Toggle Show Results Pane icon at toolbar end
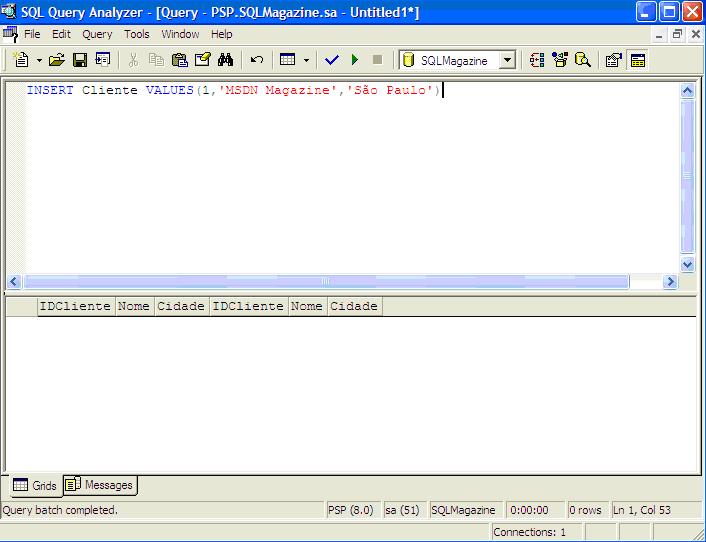The height and width of the screenshot is (542, 706). point(638,60)
